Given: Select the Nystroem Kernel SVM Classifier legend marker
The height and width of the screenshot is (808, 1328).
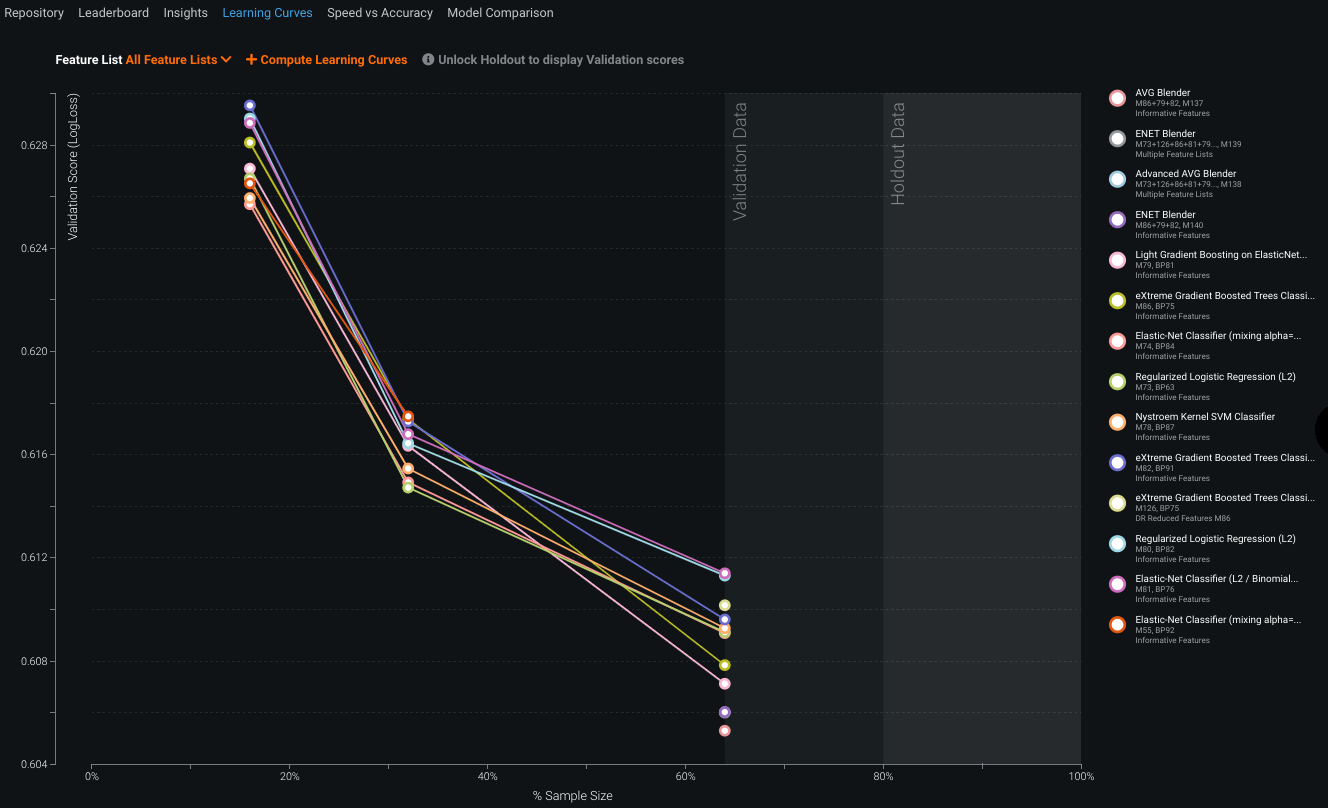Looking at the screenshot, I should tap(1117, 422).
